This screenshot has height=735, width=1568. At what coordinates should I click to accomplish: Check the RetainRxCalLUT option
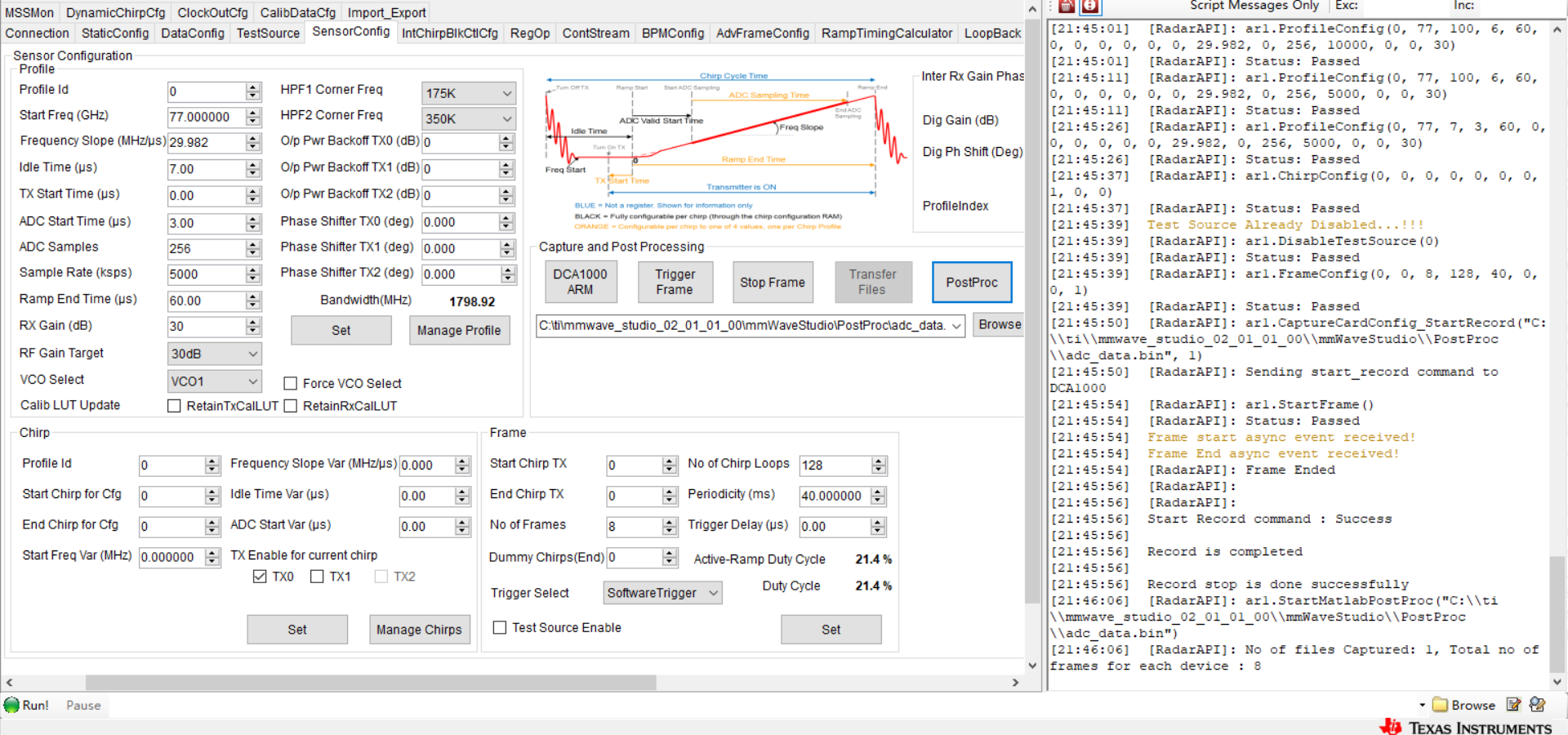290,406
